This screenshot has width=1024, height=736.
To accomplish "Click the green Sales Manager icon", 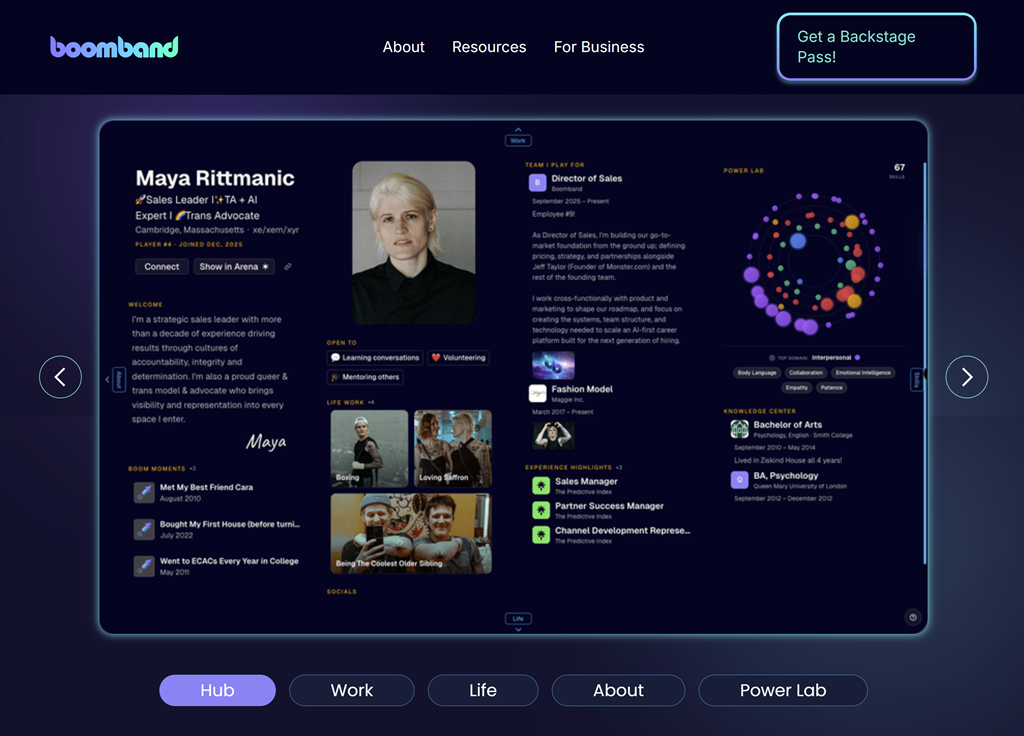I will (541, 485).
